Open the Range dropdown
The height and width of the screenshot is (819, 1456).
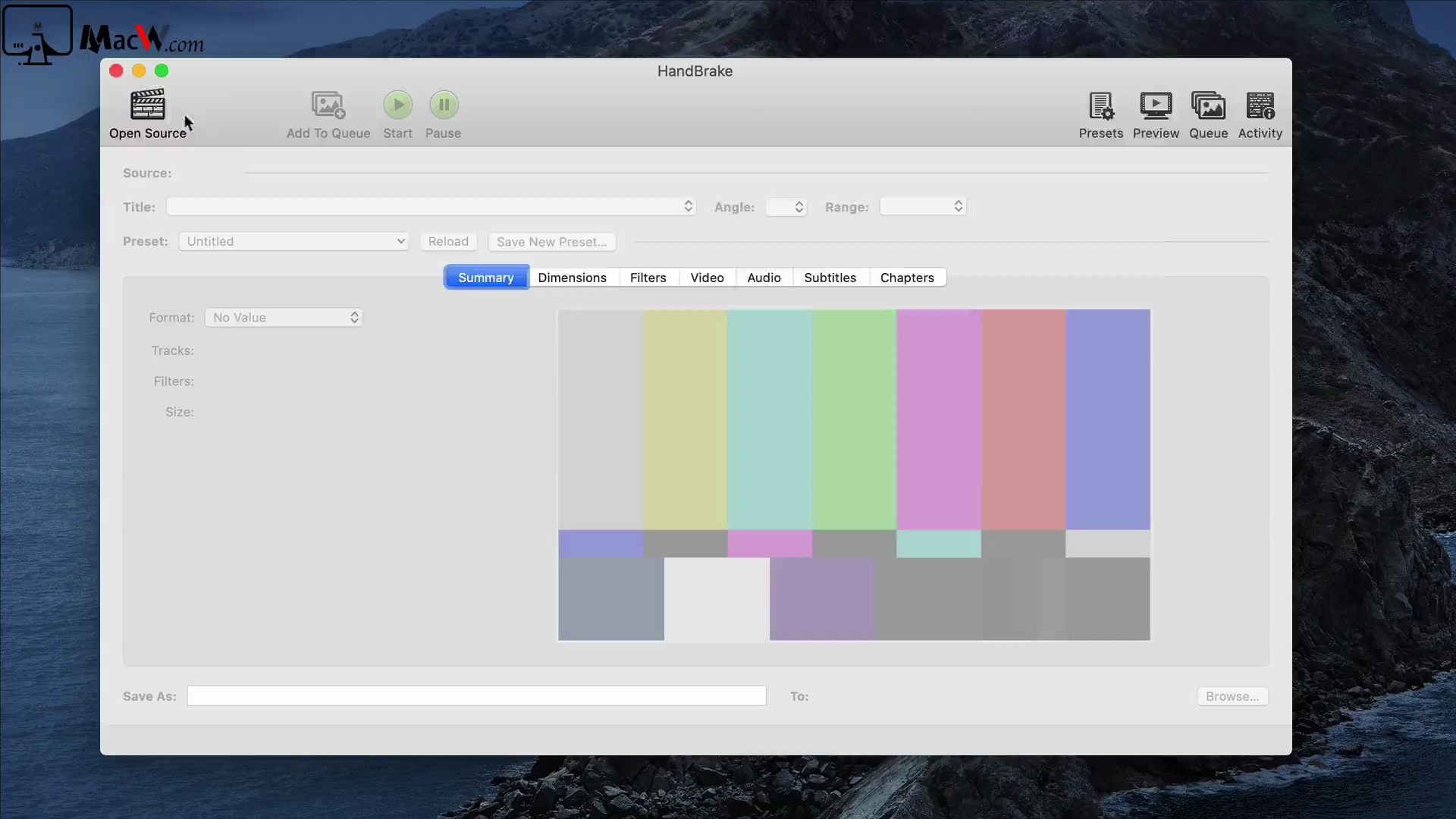coord(922,206)
